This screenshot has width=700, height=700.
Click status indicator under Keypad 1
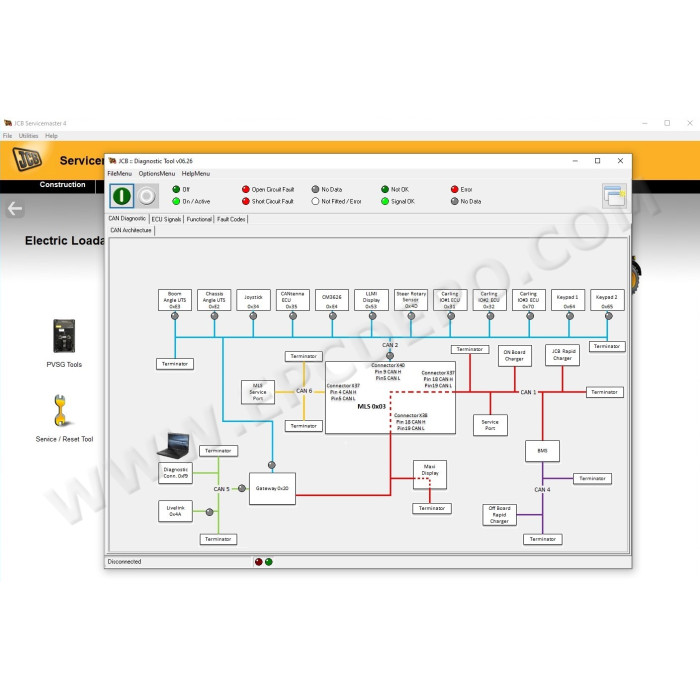click(x=570, y=316)
